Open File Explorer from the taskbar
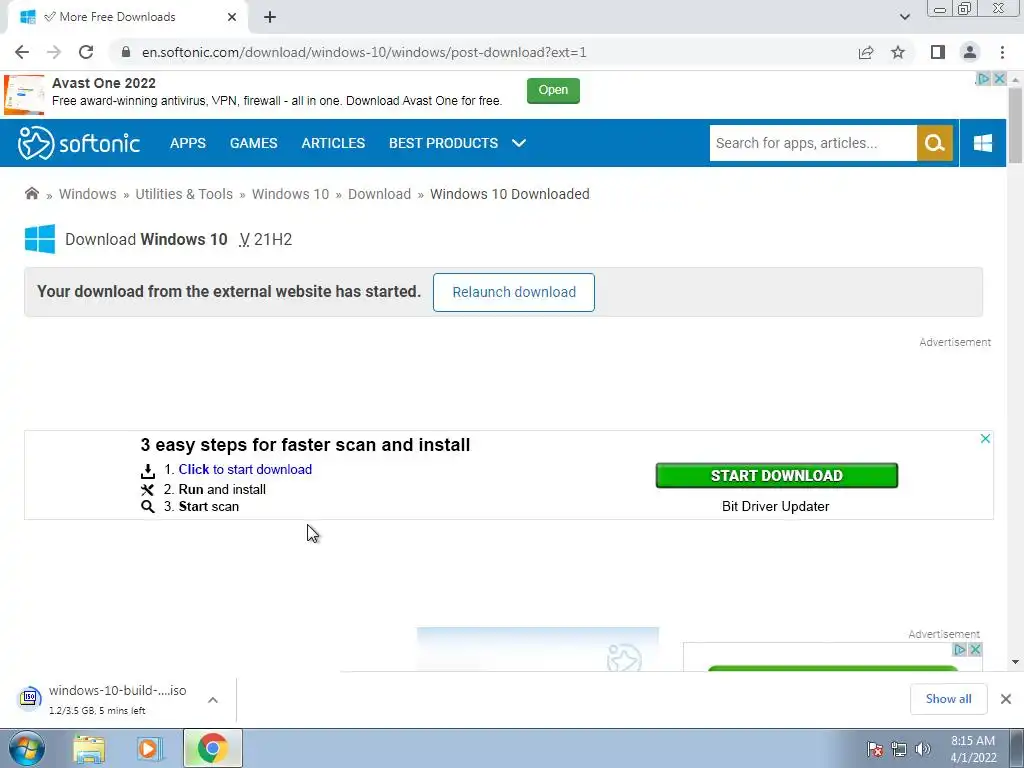Screen dimensions: 1024x768 89,748
